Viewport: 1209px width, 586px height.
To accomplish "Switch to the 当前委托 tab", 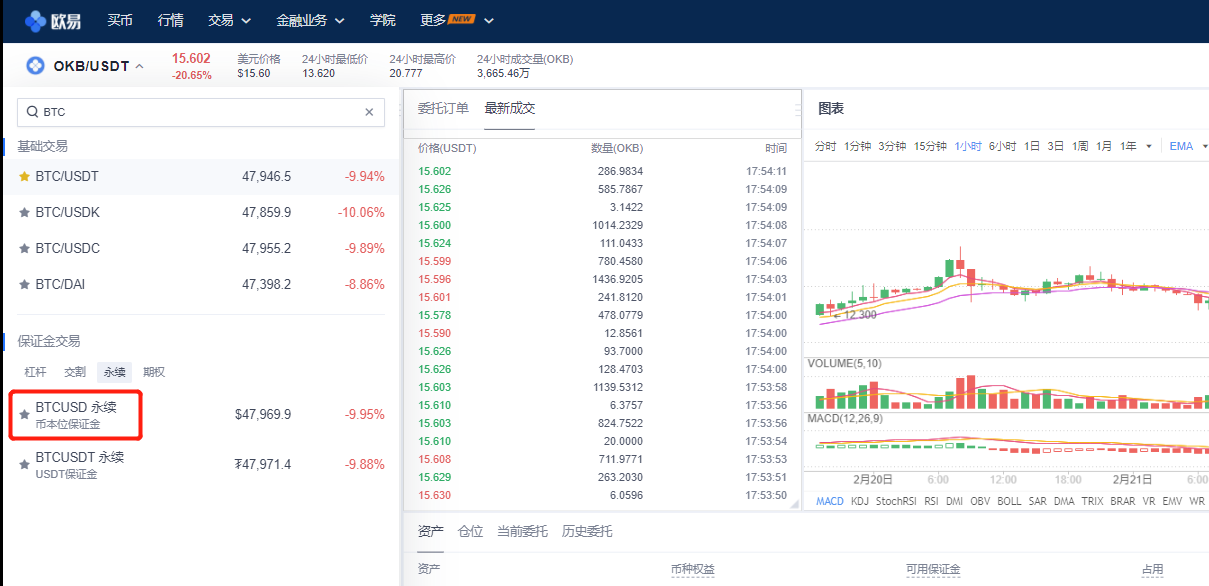I will coord(522,531).
